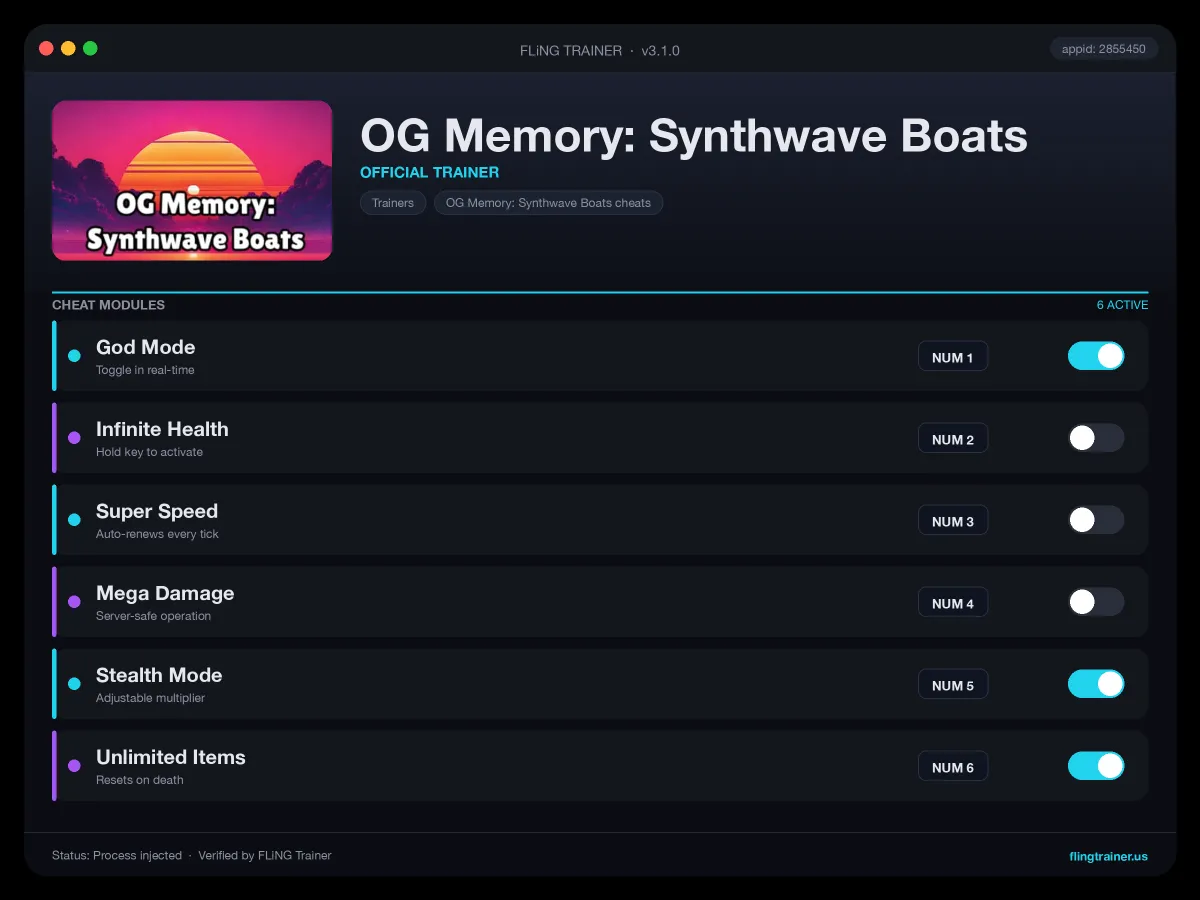Click the '6 ACTIVE' counter

tap(1122, 305)
